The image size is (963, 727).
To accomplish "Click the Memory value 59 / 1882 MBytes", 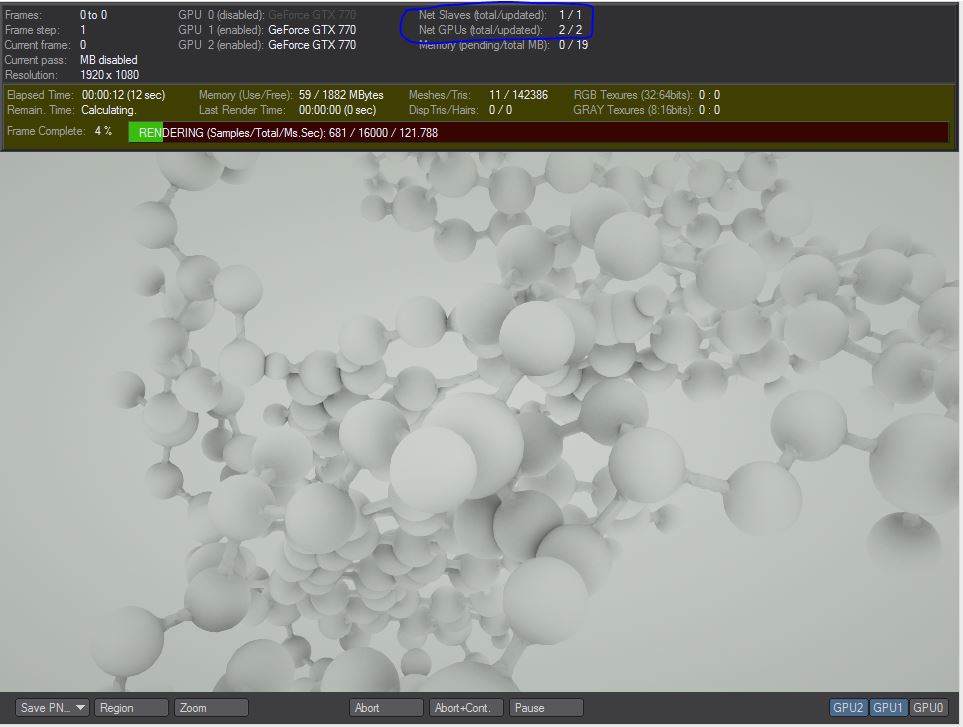I will [x=341, y=95].
